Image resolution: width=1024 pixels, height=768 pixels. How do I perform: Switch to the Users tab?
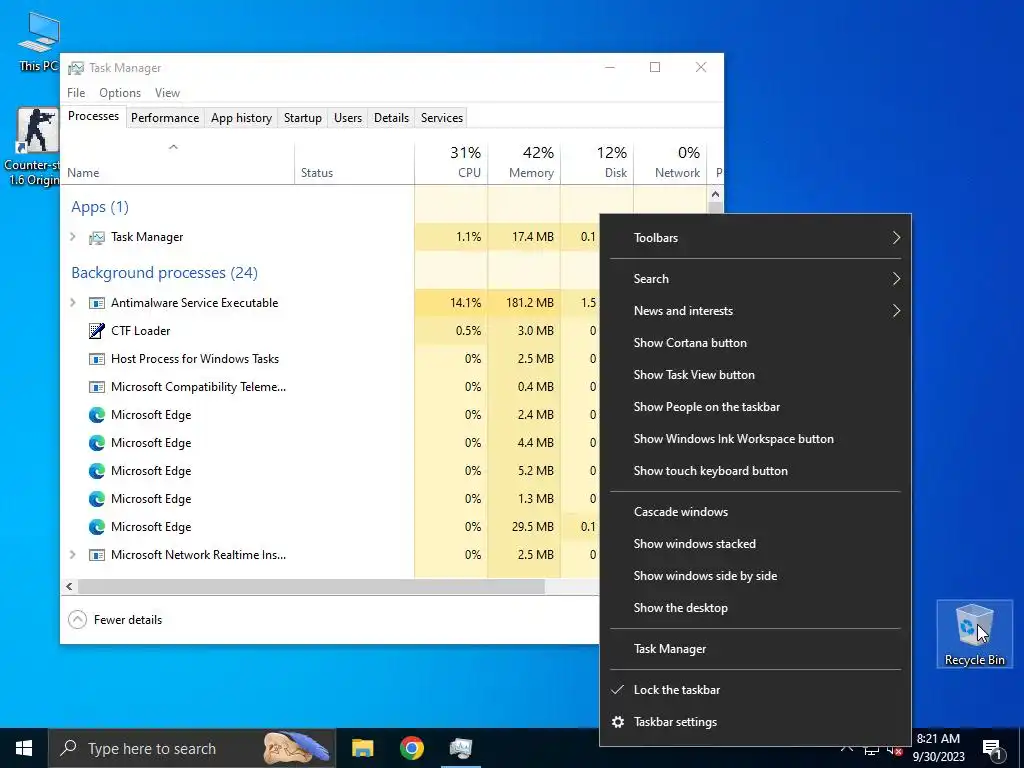(347, 118)
